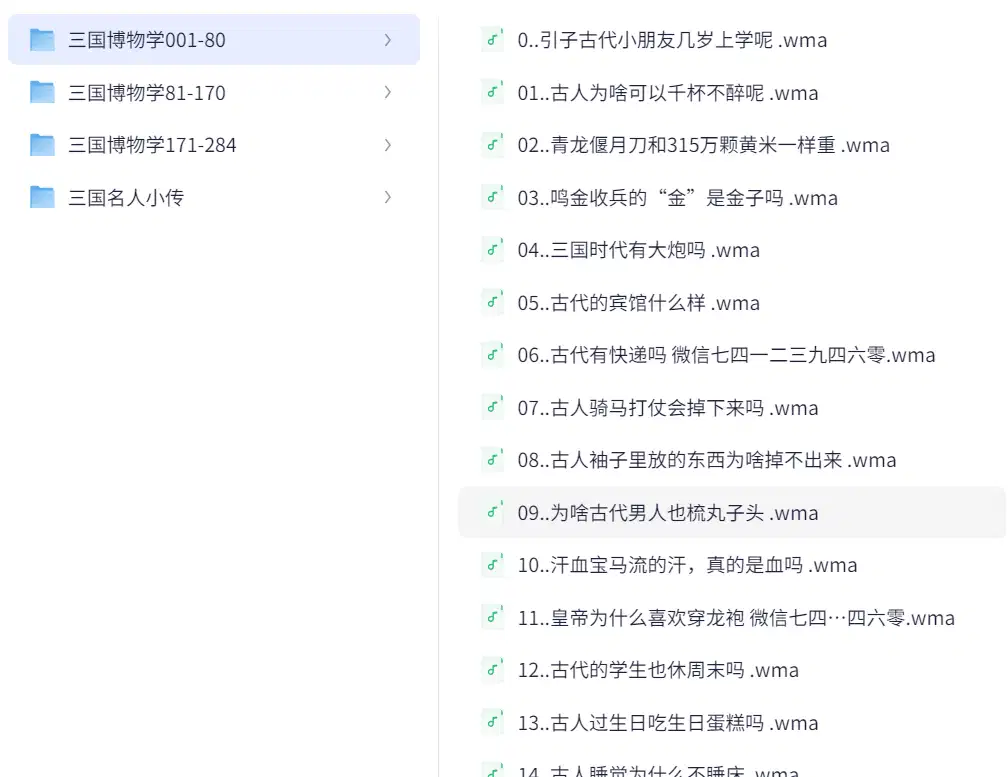The width and height of the screenshot is (1008, 777).
Task: Expand chevron for 三国名人小传 folder
Action: [x=388, y=197]
